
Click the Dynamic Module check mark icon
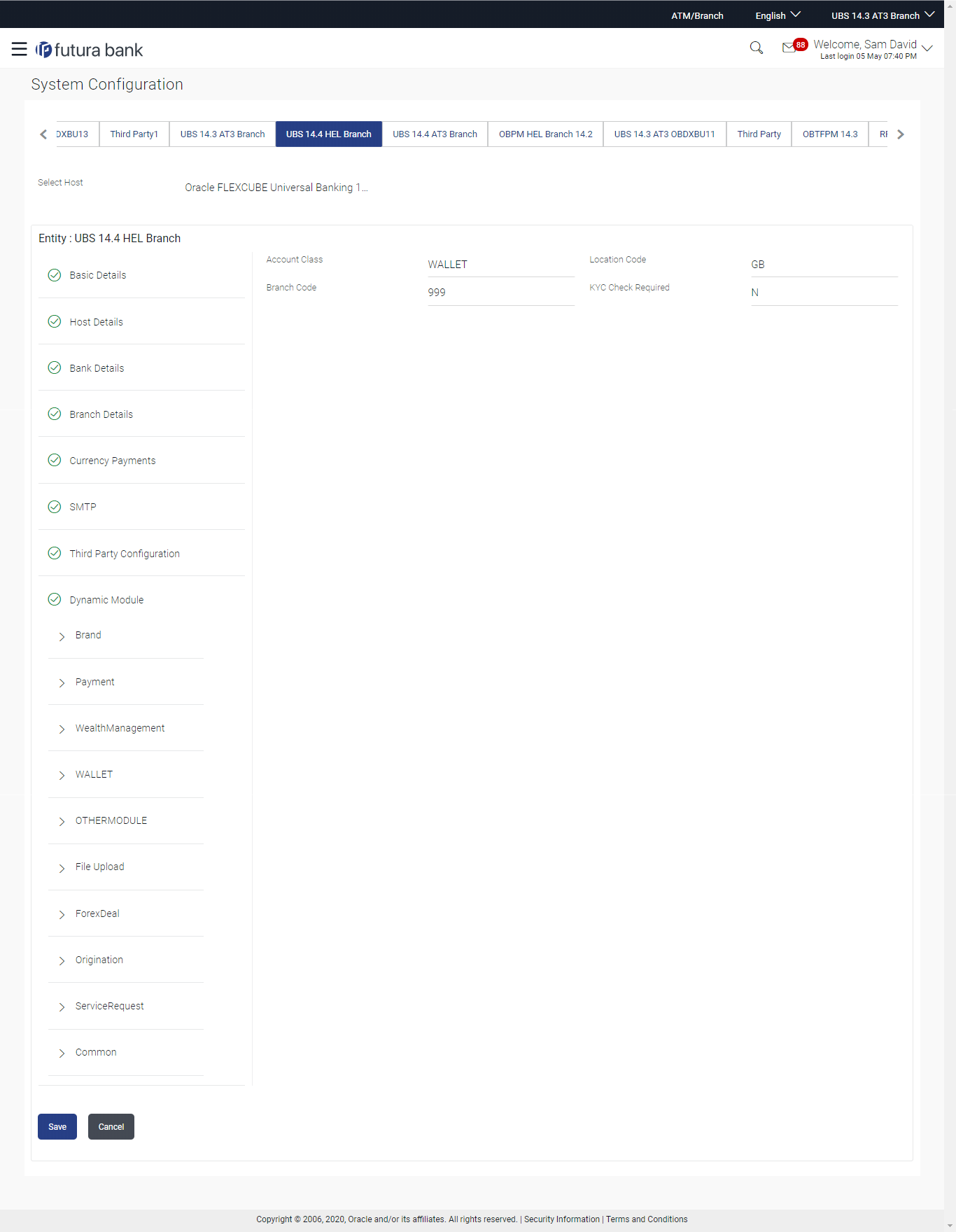[55, 599]
